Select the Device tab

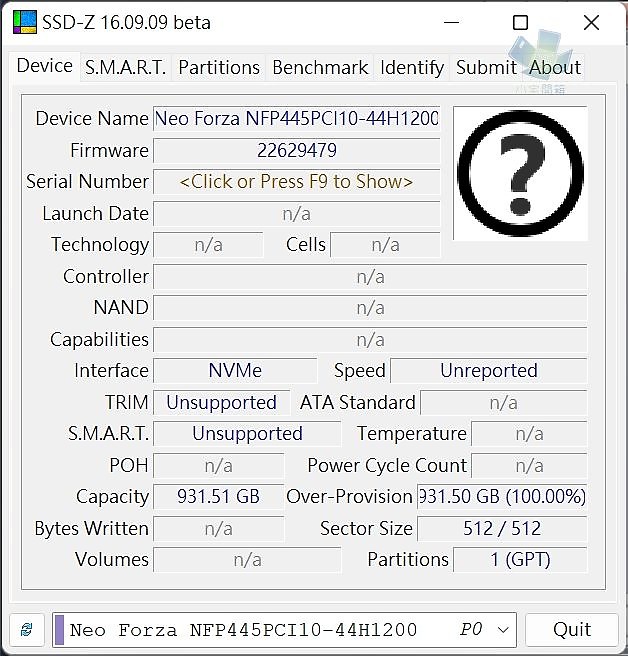45,66
